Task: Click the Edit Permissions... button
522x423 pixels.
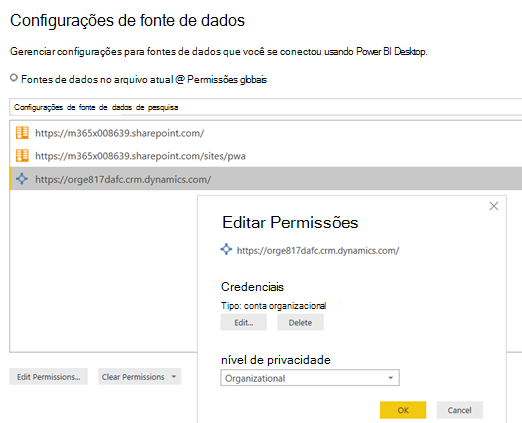Action: pos(48,377)
